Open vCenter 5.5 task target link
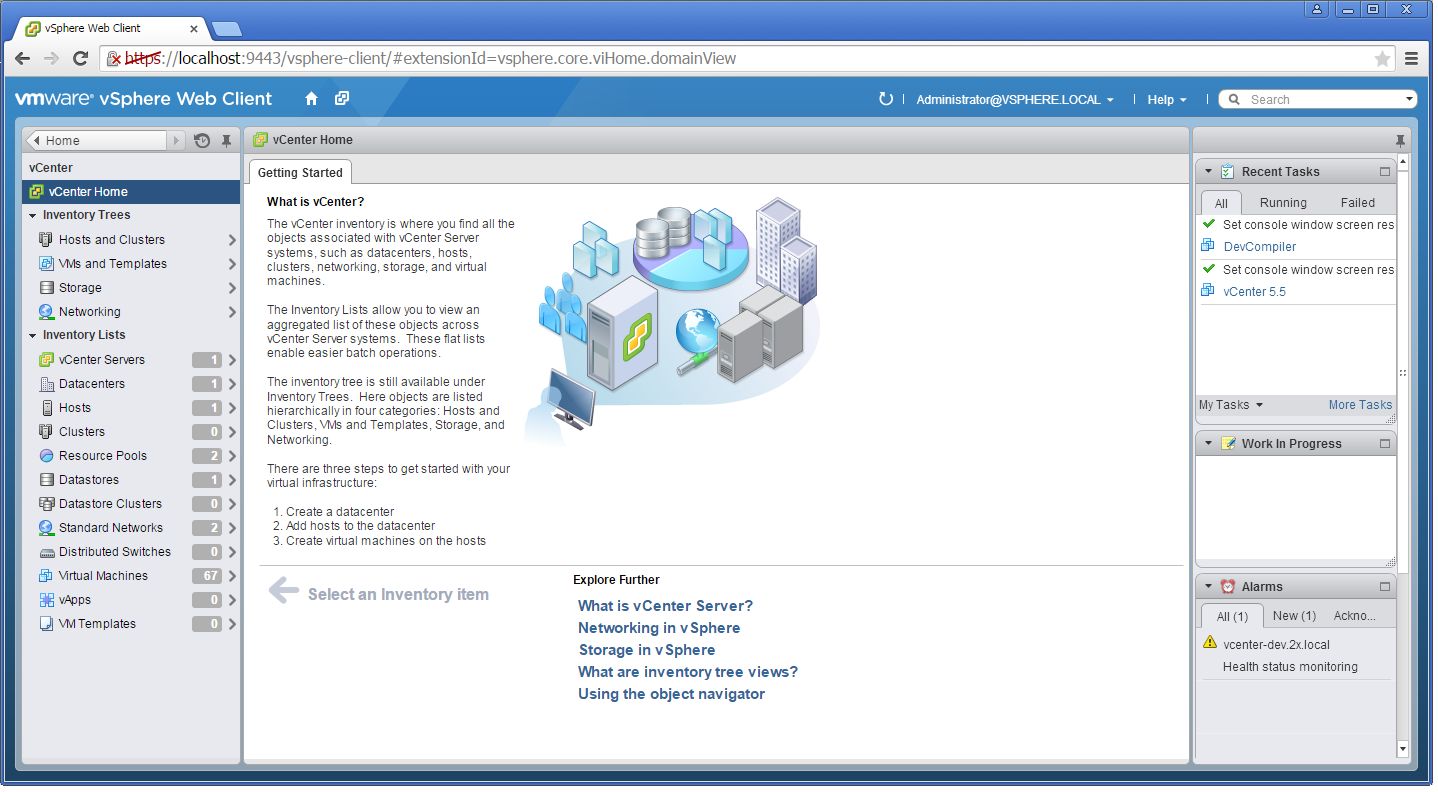 click(x=1254, y=292)
